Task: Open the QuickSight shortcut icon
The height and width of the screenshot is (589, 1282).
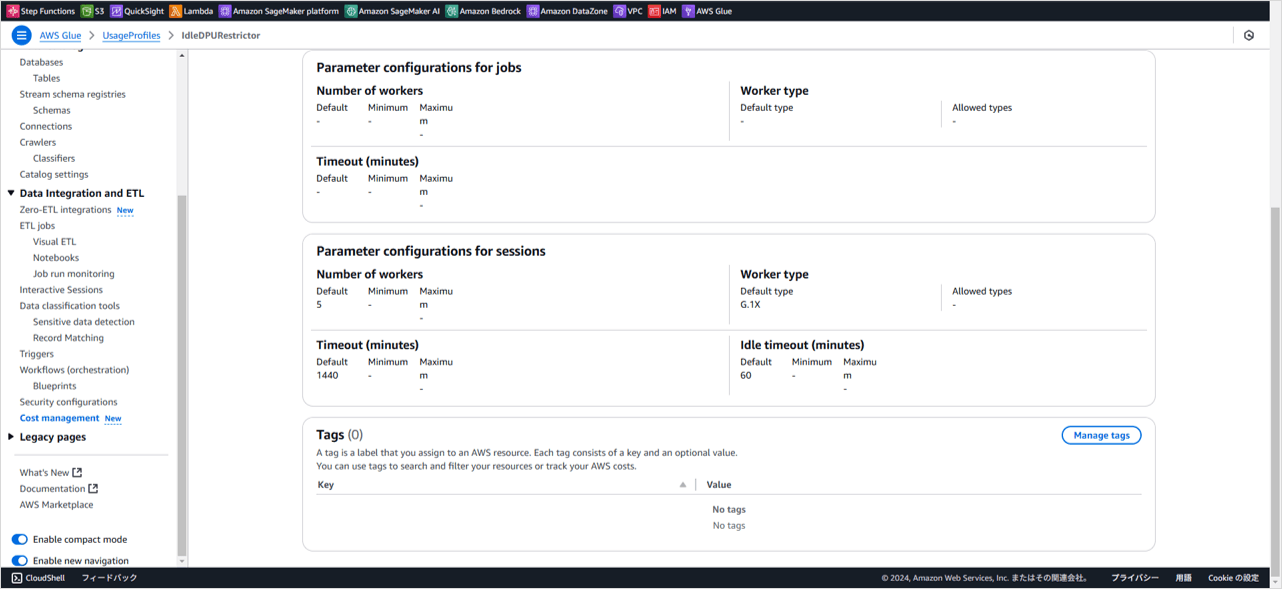Action: pos(117,11)
